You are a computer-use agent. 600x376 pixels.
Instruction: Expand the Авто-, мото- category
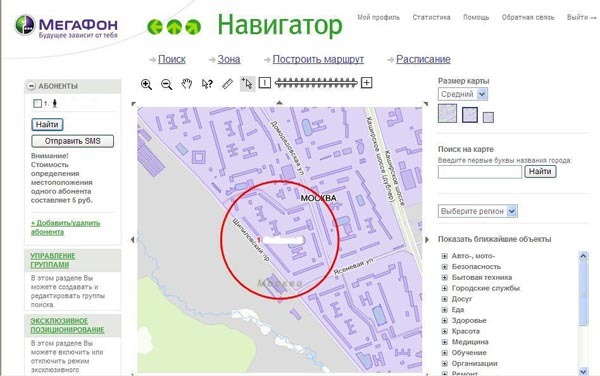tap(444, 256)
